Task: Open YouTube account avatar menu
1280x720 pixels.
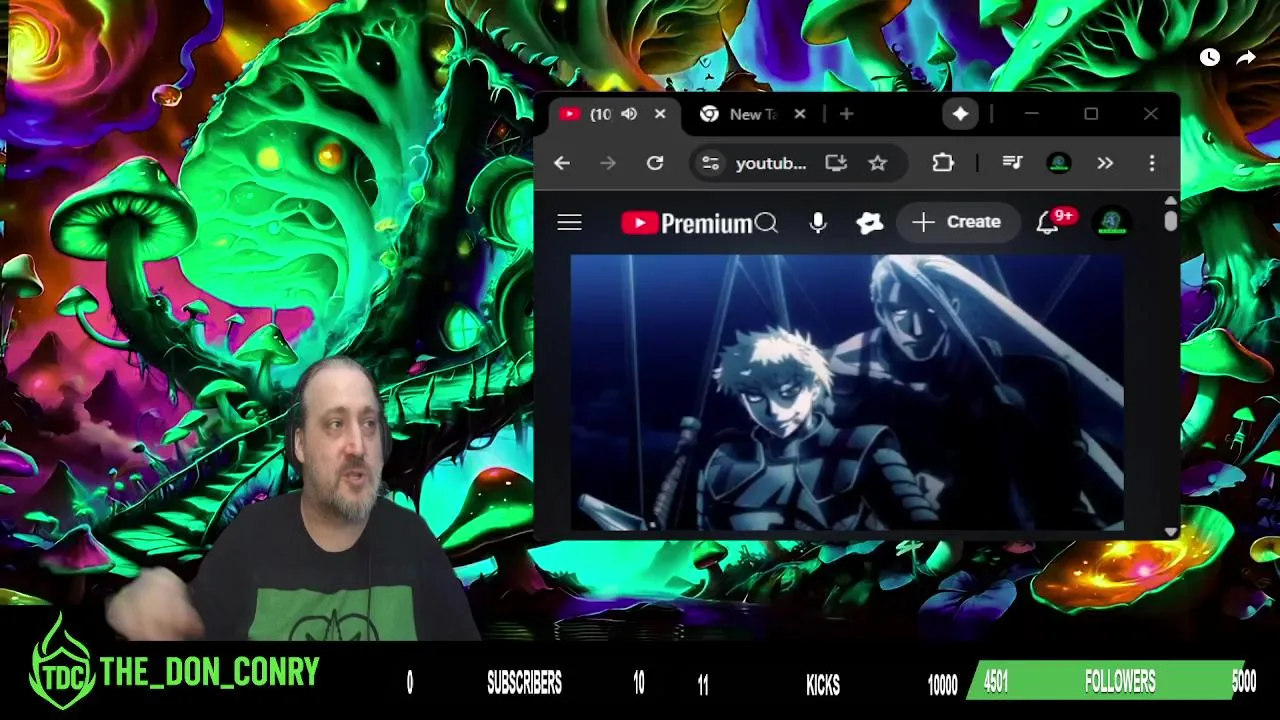Action: click(1112, 222)
